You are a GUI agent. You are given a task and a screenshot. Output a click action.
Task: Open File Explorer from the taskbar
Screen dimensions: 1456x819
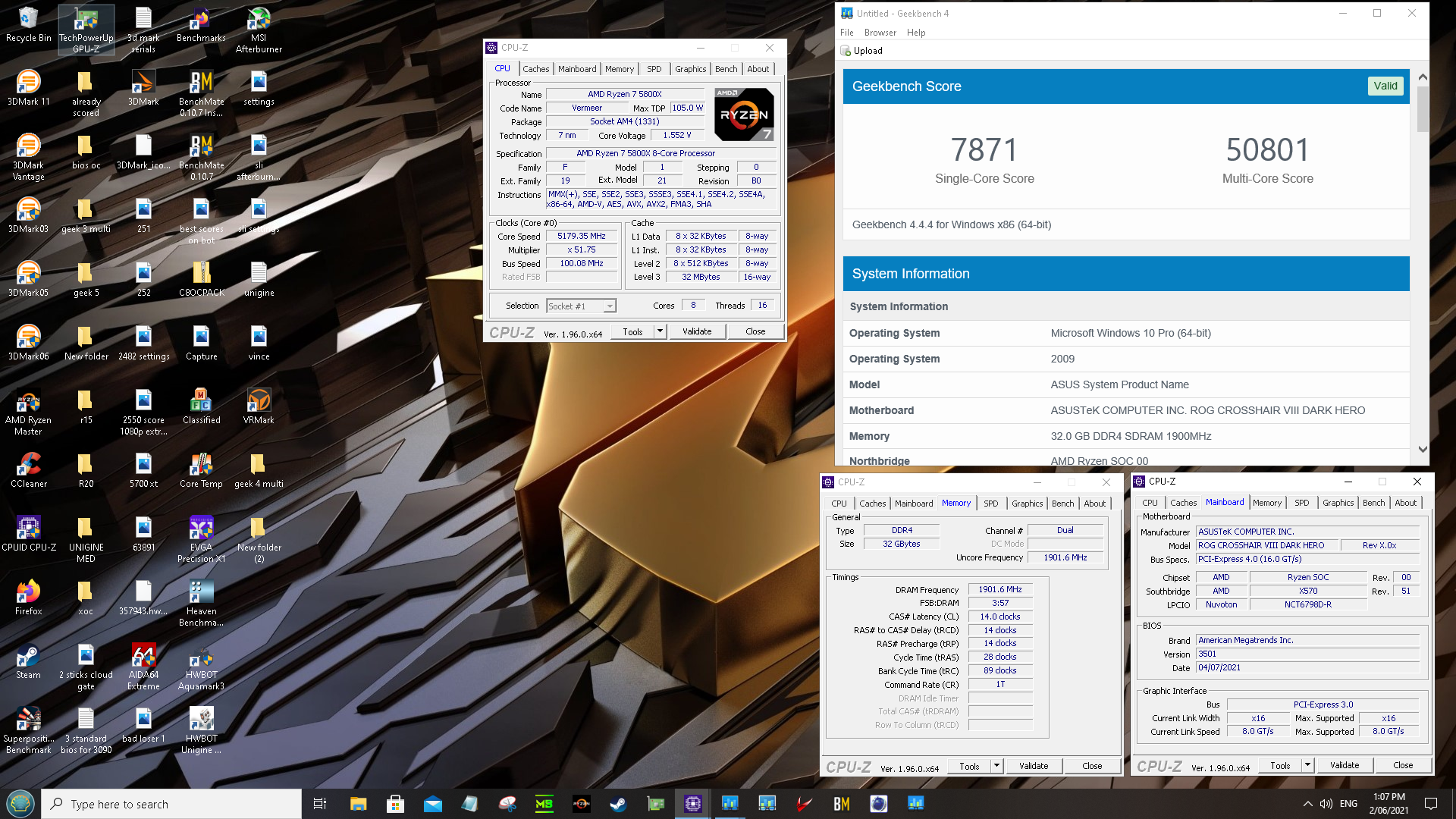point(358,804)
